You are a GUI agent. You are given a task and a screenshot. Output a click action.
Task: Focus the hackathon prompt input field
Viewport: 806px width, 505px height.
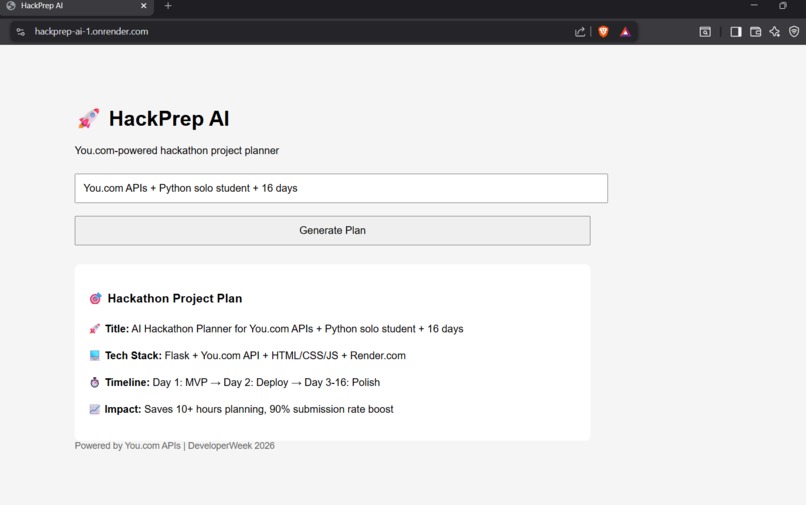coord(341,188)
